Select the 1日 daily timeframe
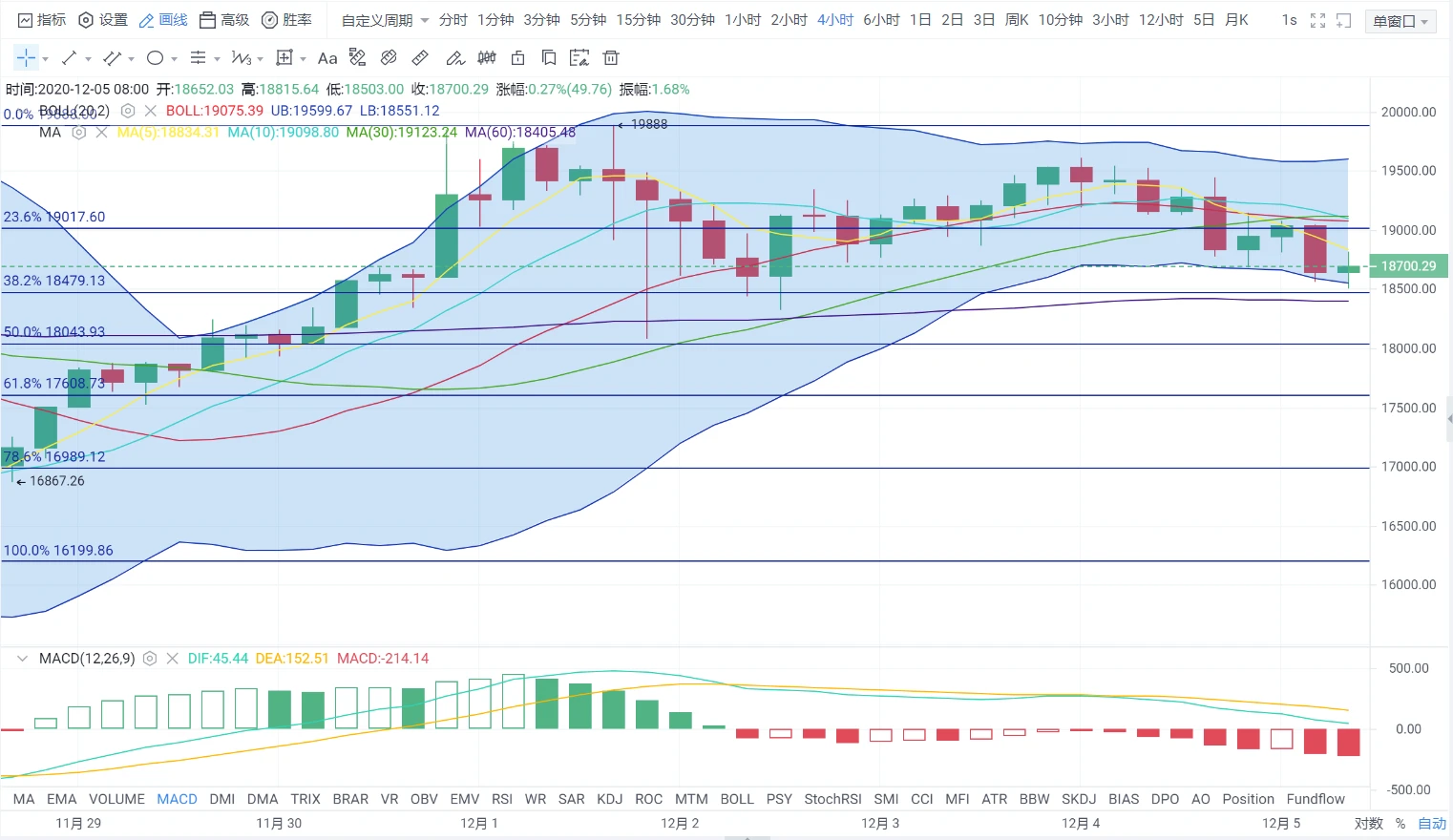This screenshot has width=1453, height=840. point(920,20)
